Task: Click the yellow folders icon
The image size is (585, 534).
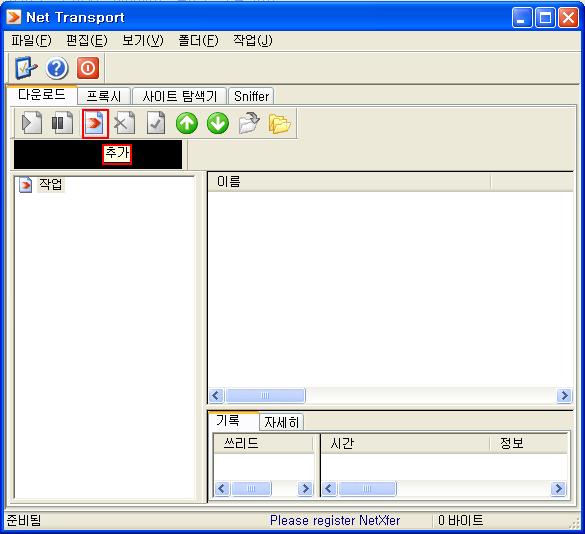Action: (279, 124)
